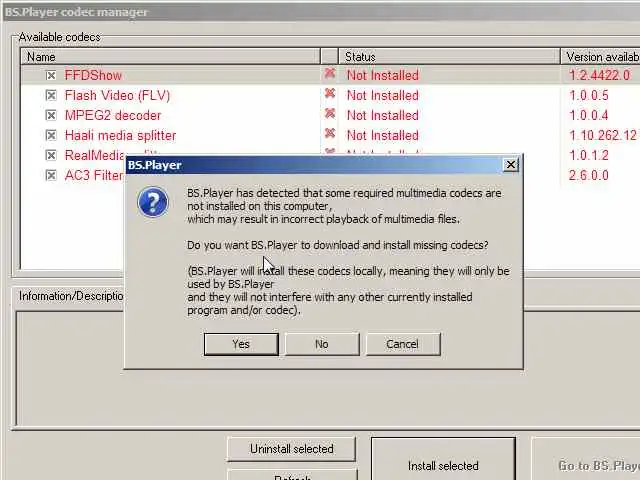The width and height of the screenshot is (640, 480).
Task: Sort codecs by the Status column header
Action: [x=449, y=57]
